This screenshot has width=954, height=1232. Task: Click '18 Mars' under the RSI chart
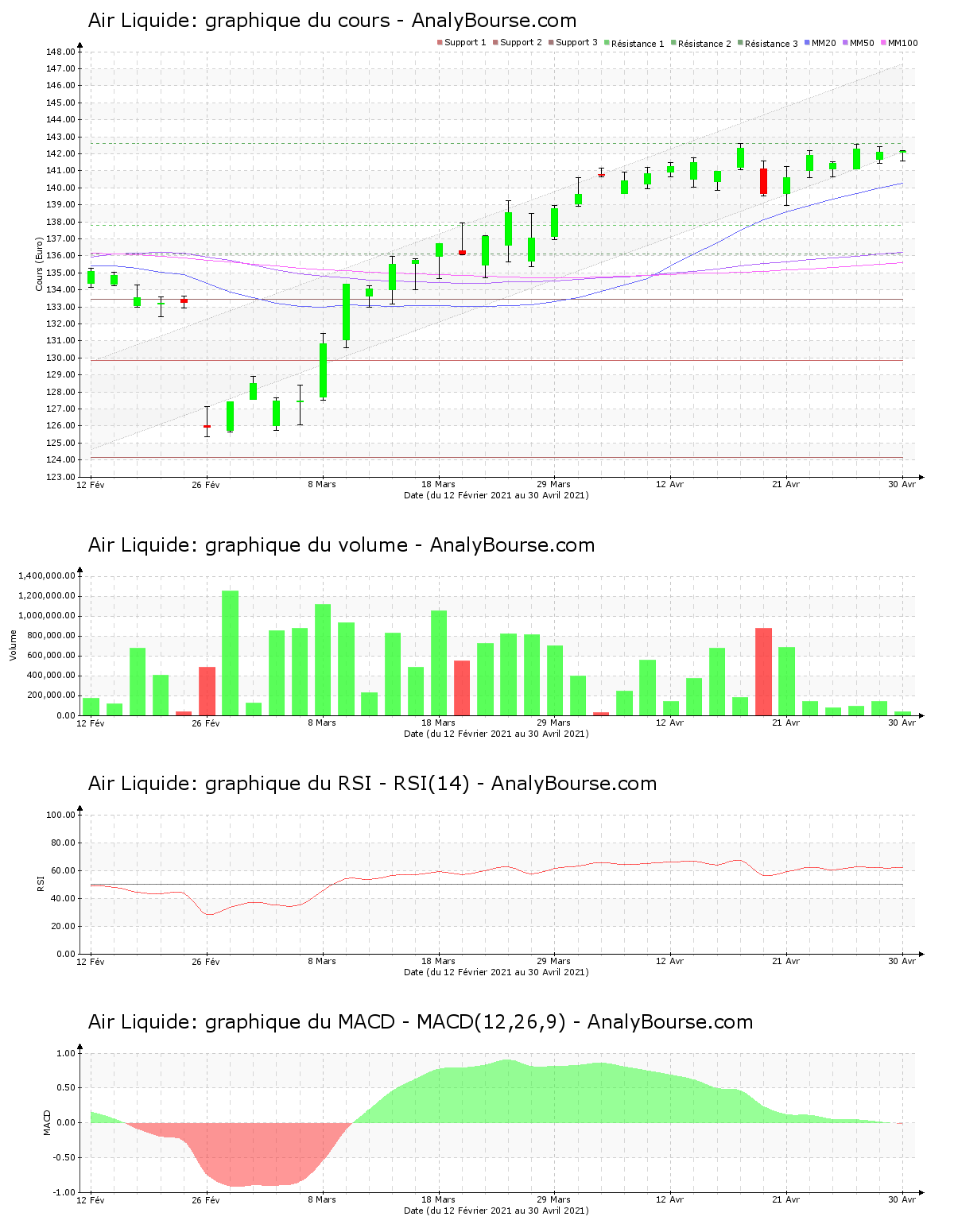(438, 961)
